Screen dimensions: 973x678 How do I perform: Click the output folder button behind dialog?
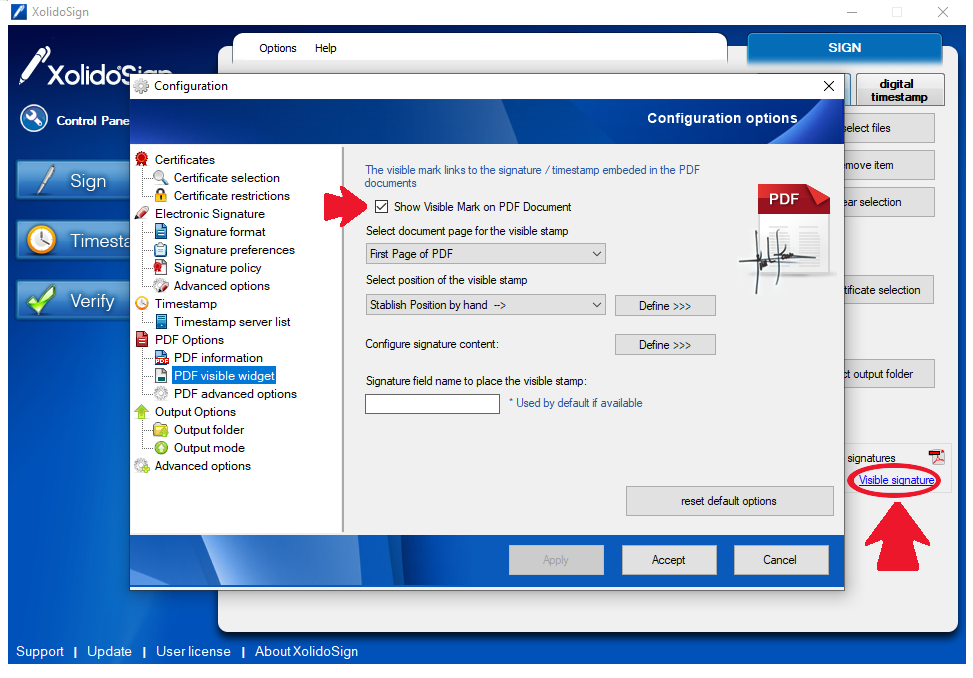[889, 374]
